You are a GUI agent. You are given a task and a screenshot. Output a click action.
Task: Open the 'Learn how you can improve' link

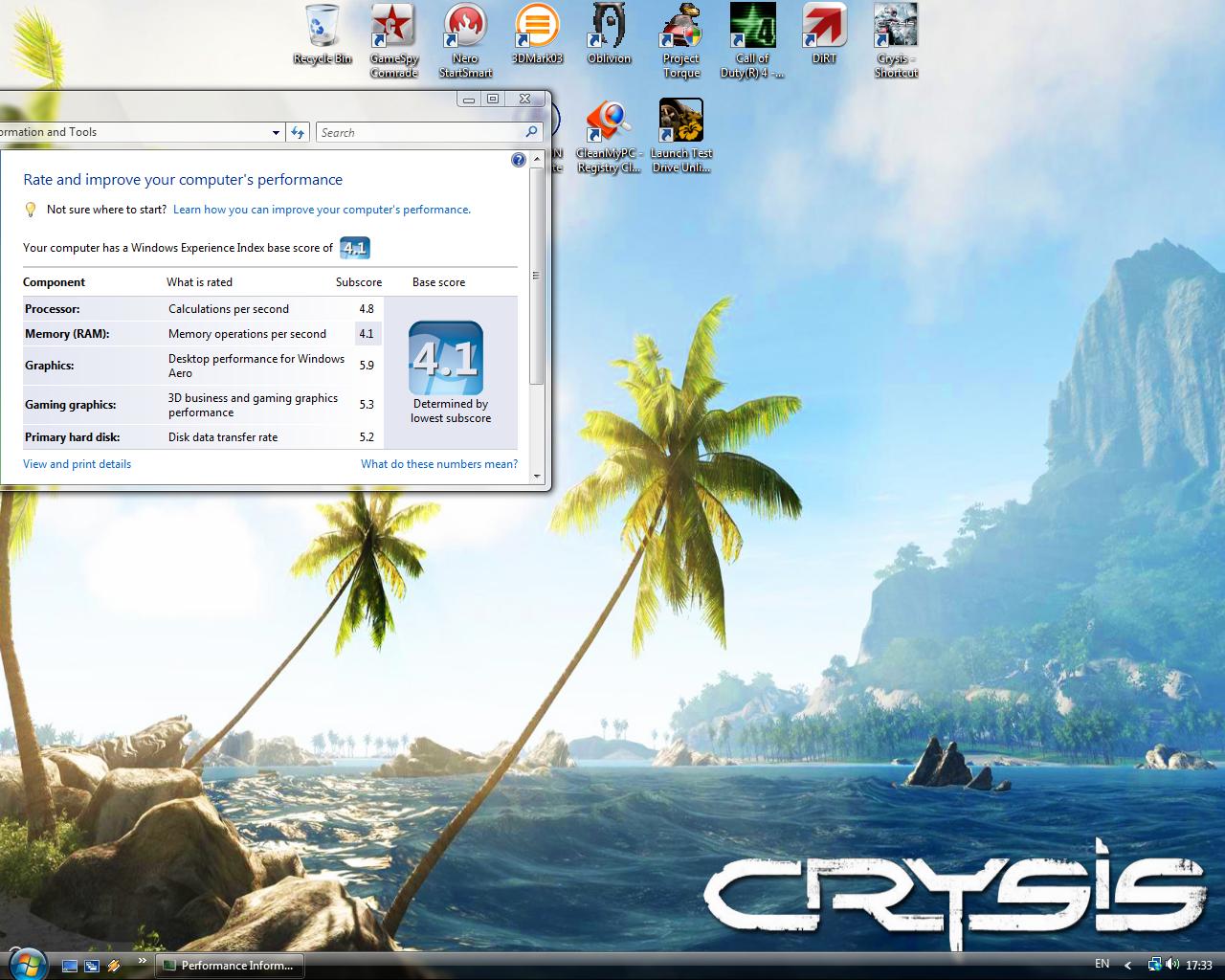(x=322, y=210)
